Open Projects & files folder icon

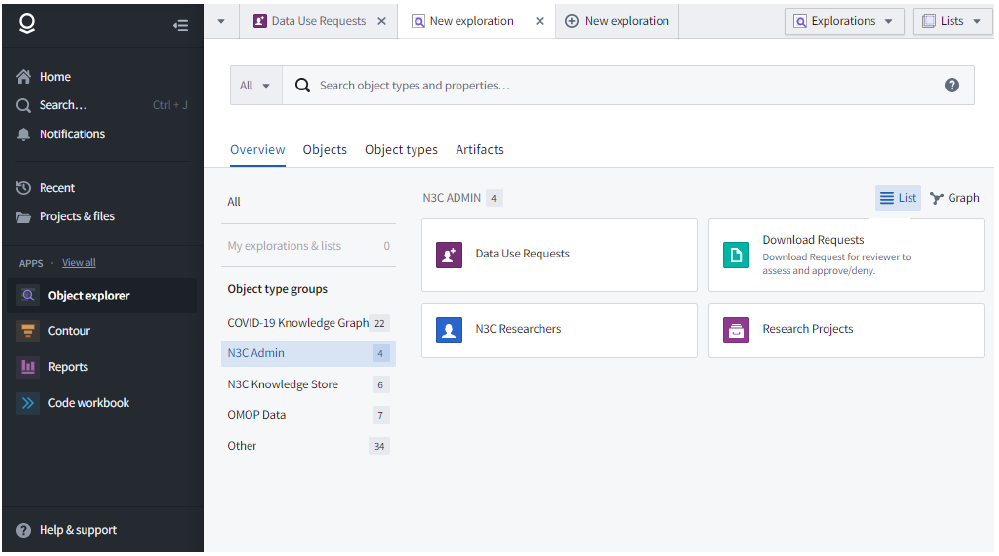point(24,217)
